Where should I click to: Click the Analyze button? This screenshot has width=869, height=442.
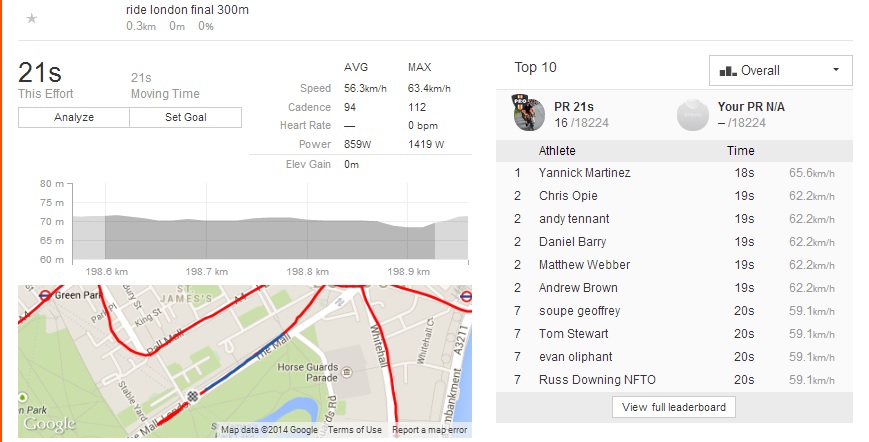(74, 117)
